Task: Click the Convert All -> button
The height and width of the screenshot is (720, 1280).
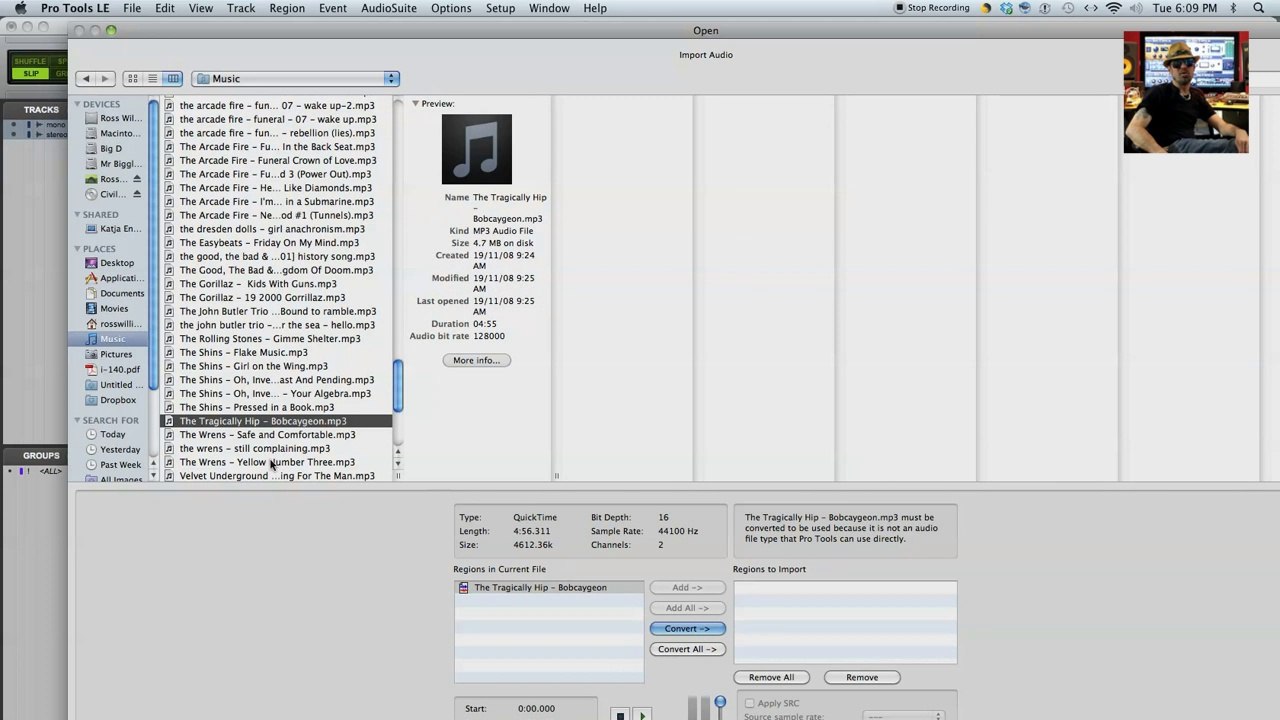Action: point(687,649)
